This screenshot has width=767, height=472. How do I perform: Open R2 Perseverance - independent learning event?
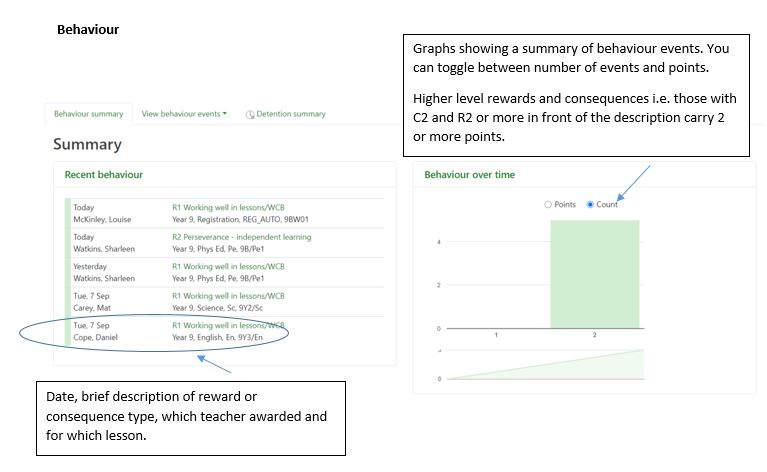(x=242, y=237)
